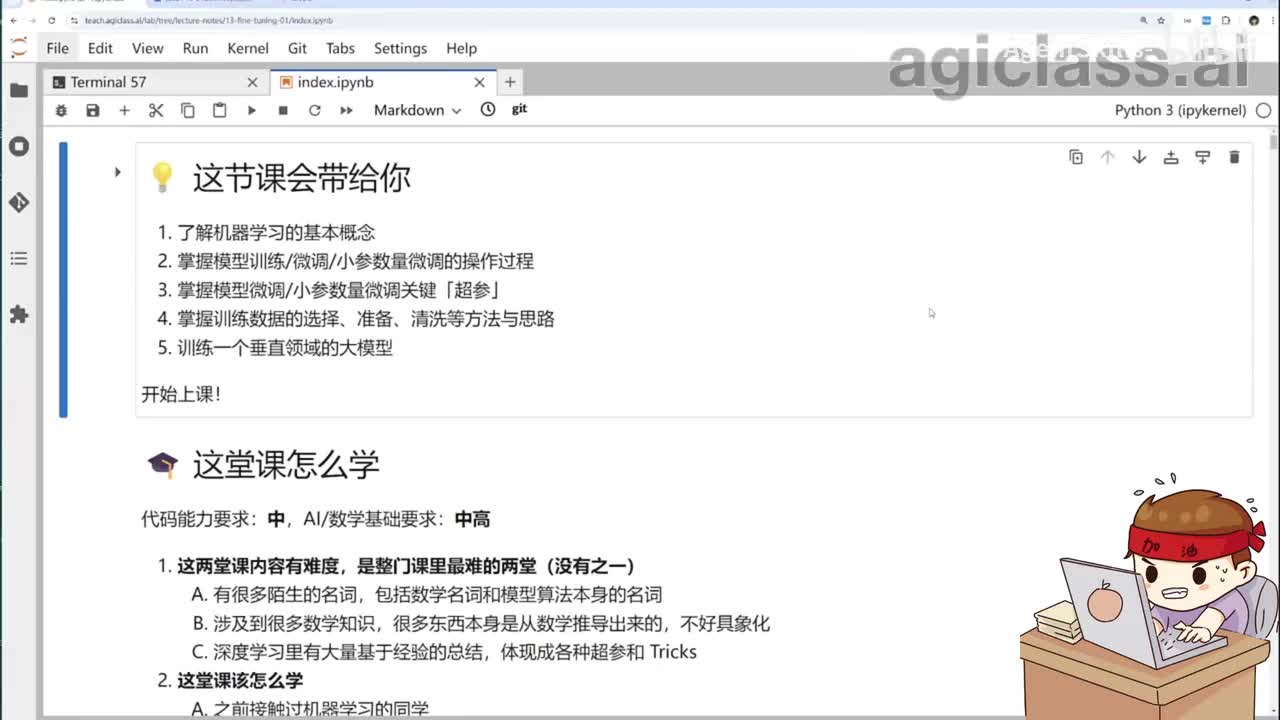Click the 这堂课怎么学 heading
The height and width of the screenshot is (720, 1280).
tap(286, 464)
